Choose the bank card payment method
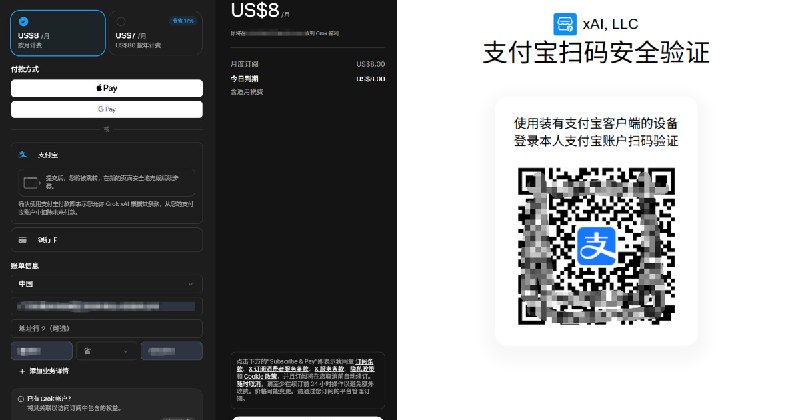 click(107, 240)
